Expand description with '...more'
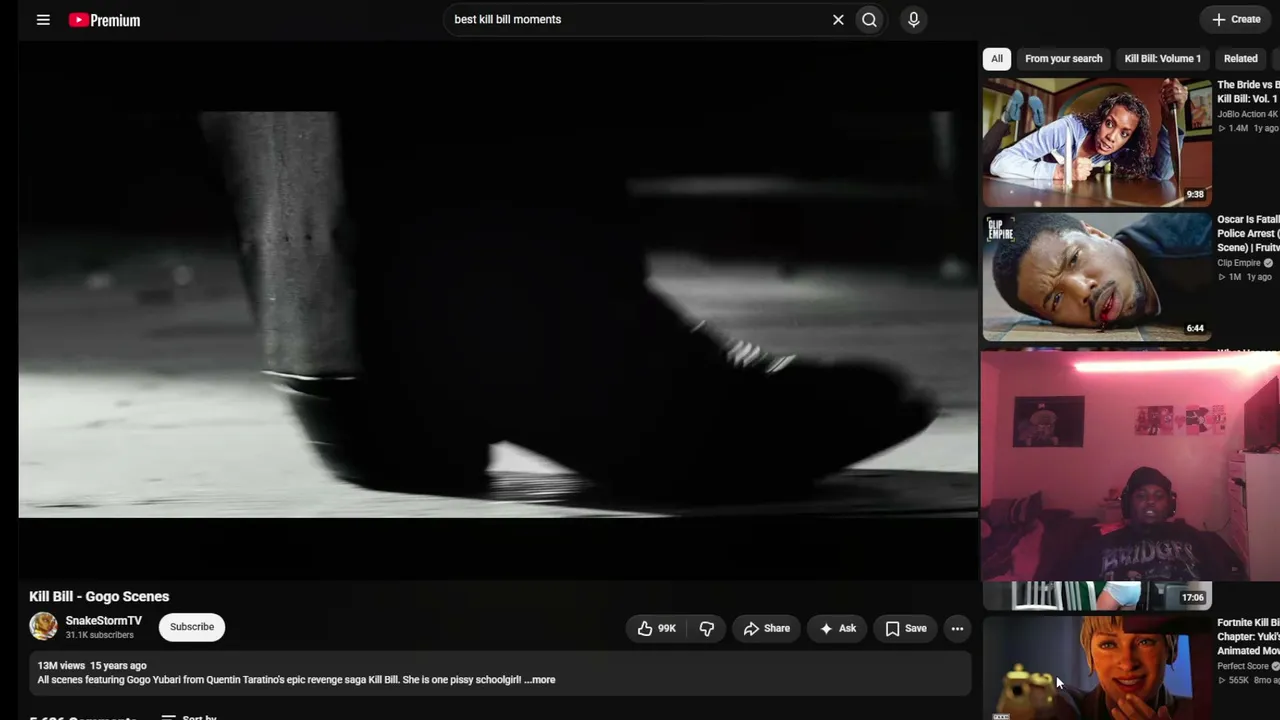The height and width of the screenshot is (720, 1280). click(x=540, y=680)
